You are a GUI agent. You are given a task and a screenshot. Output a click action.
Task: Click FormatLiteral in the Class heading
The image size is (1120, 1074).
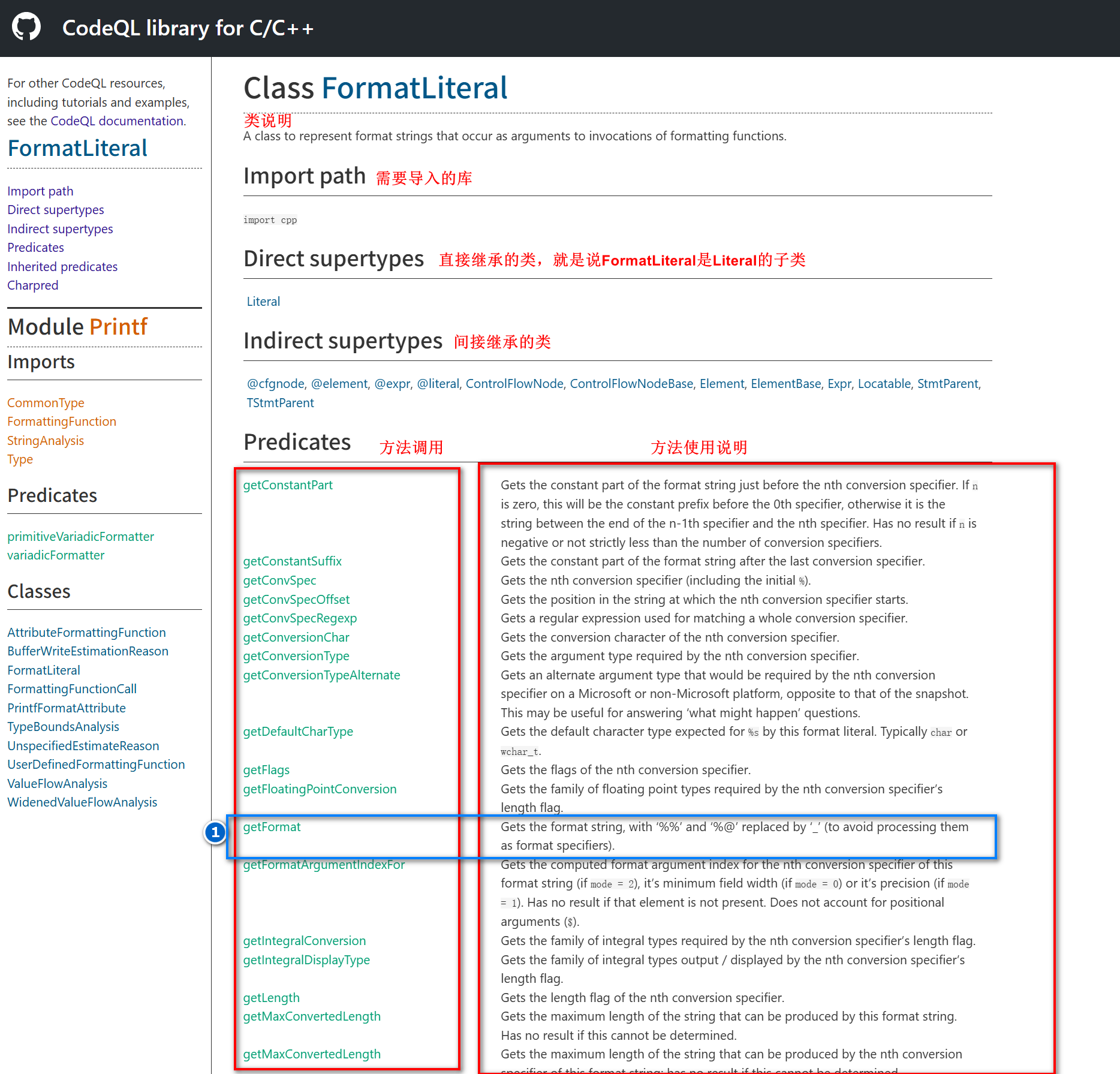pyautogui.click(x=414, y=88)
